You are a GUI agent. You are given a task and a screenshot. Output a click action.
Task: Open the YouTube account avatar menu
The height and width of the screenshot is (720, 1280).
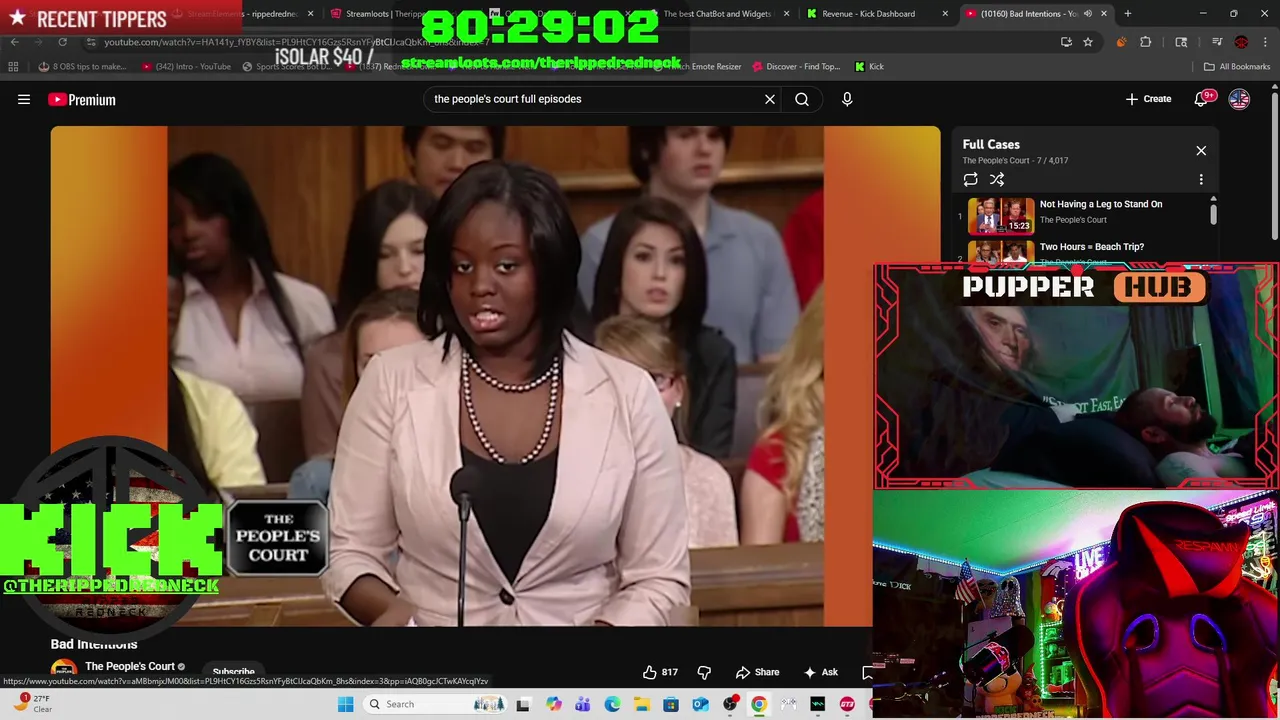point(1239,99)
